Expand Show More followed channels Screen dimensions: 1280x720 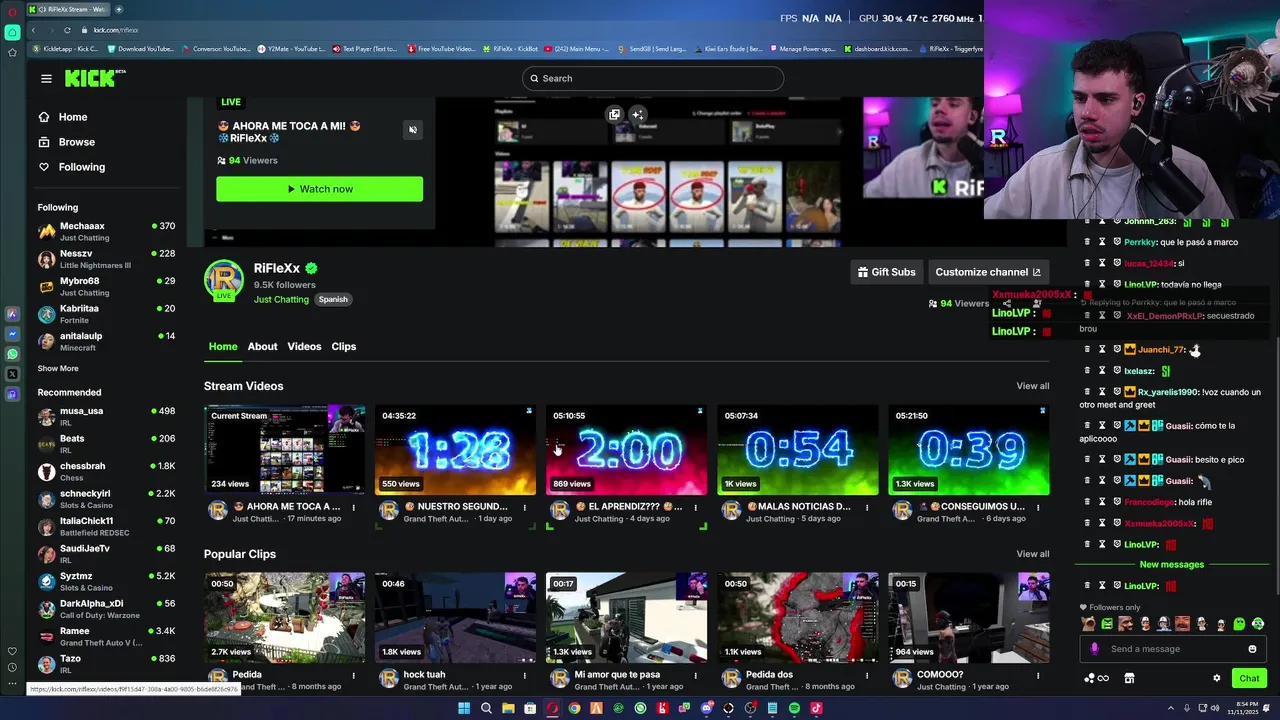58,368
